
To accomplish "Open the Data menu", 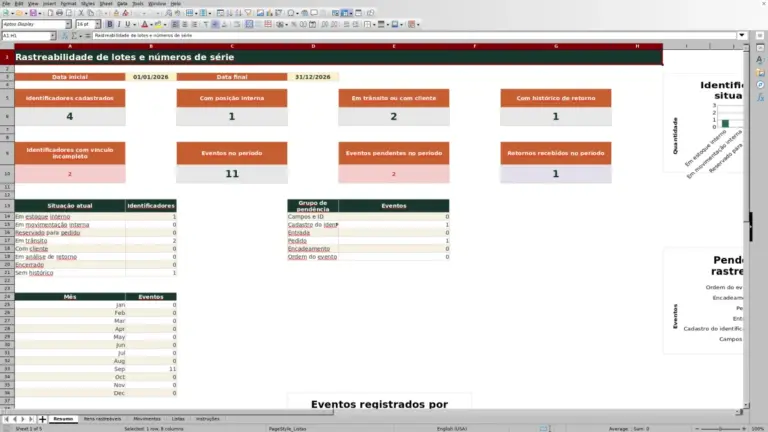I will pos(122,3).
